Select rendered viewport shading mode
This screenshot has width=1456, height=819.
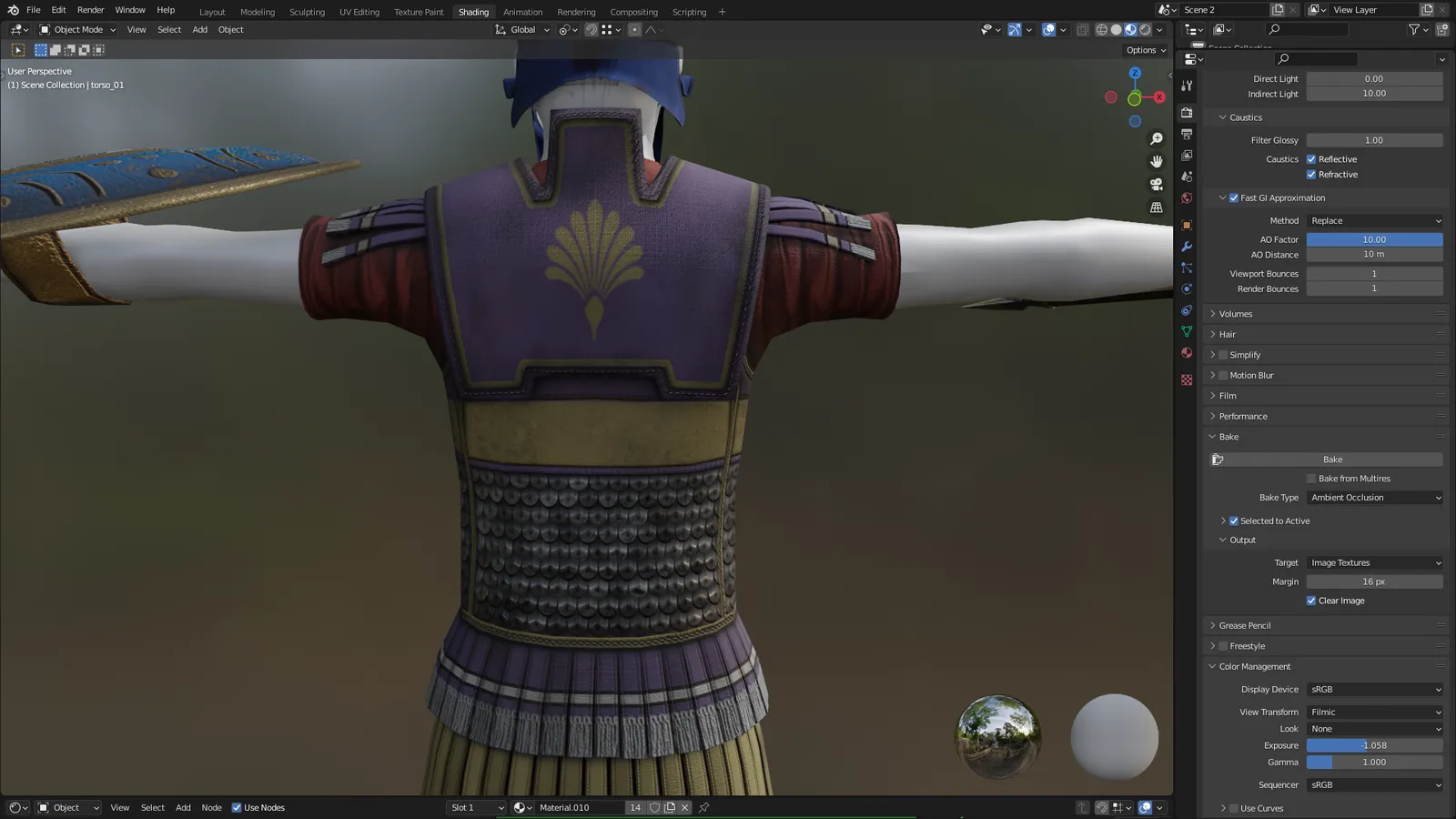tap(1145, 30)
